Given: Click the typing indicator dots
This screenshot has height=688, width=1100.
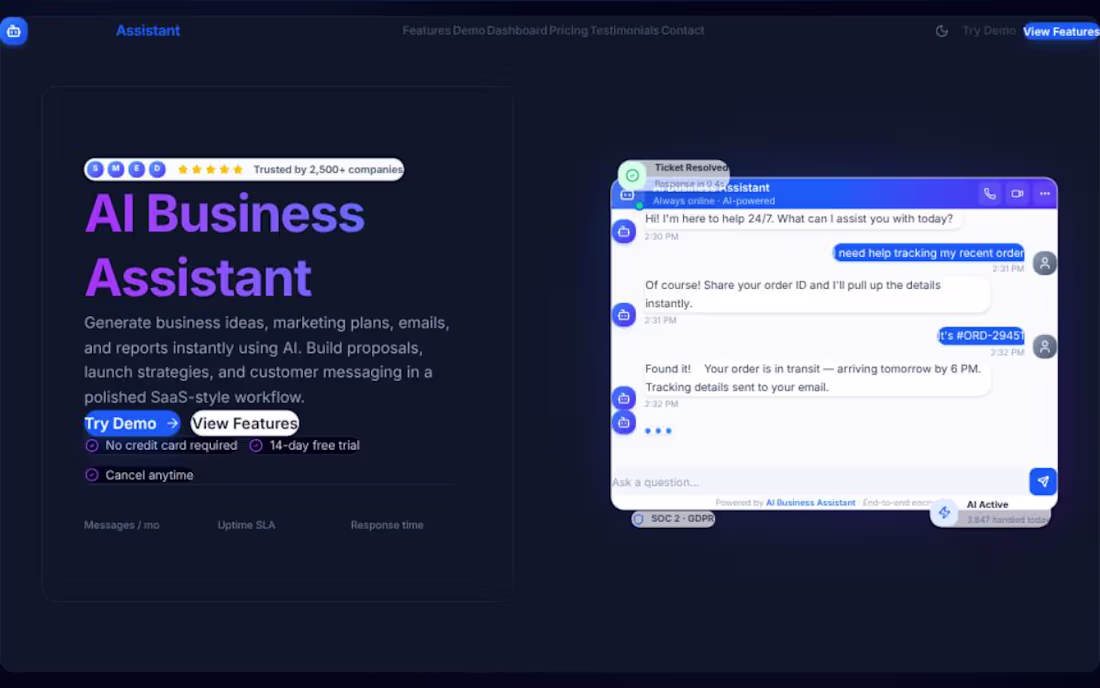Looking at the screenshot, I should 658,431.
